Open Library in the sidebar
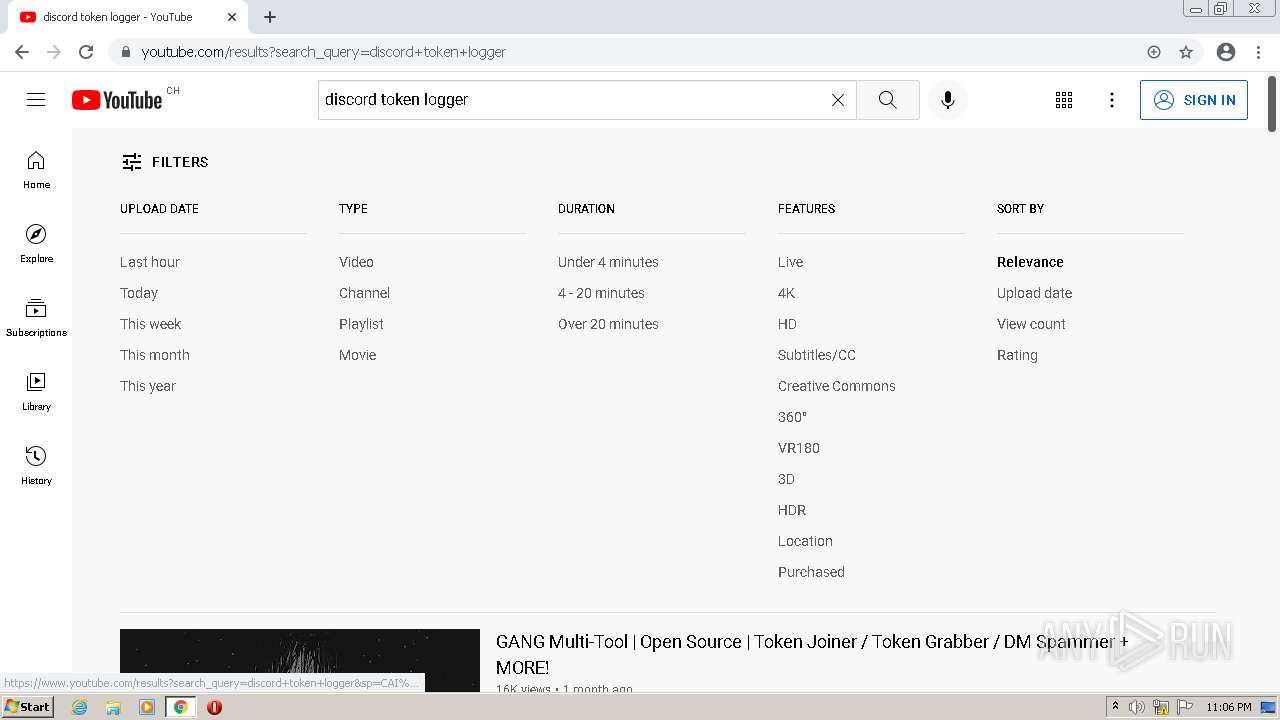Image resolution: width=1280 pixels, height=720 pixels. point(36,391)
